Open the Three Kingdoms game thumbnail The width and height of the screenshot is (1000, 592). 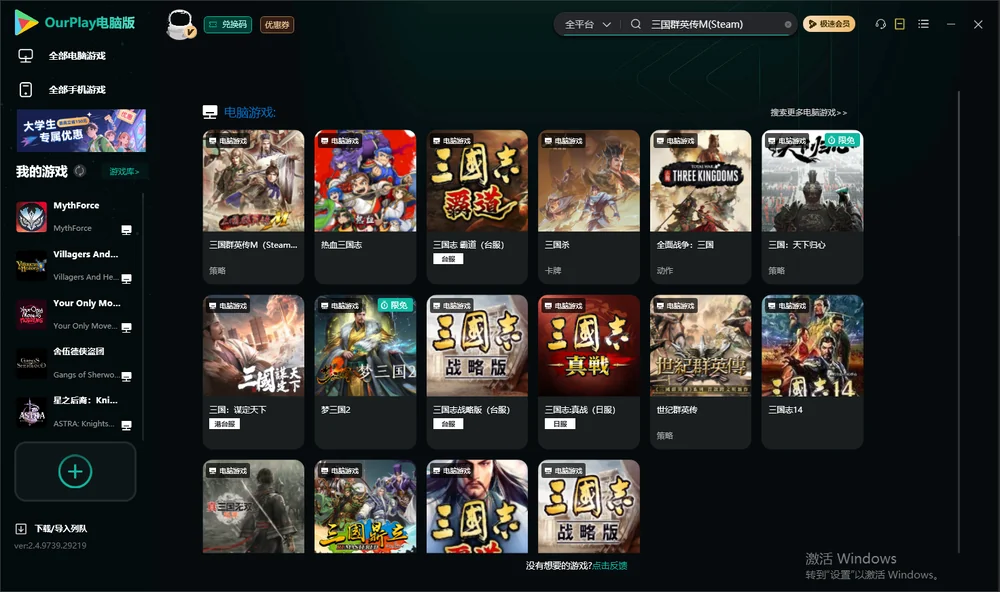700,181
